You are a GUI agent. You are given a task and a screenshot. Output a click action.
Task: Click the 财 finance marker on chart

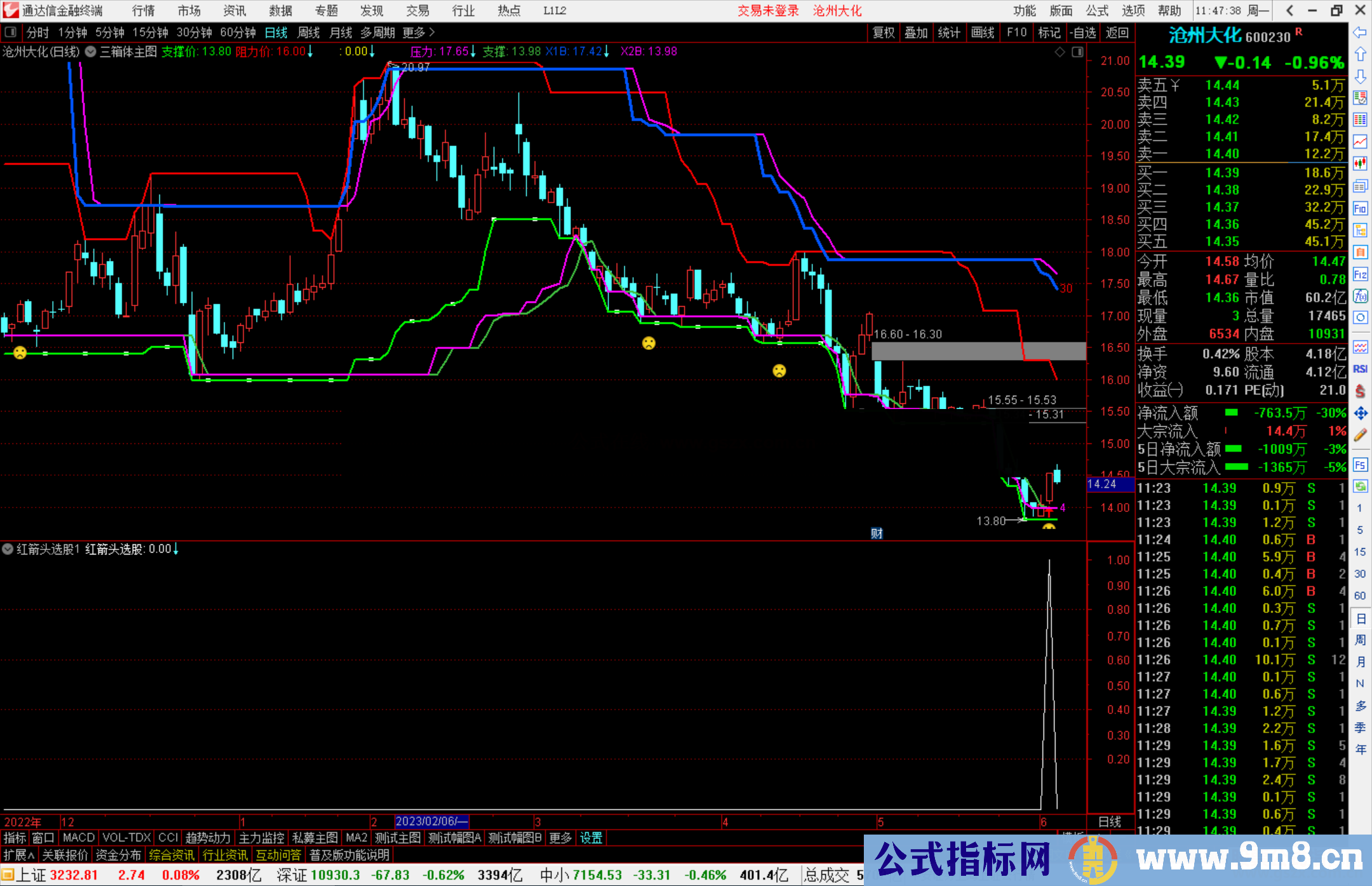(x=877, y=534)
